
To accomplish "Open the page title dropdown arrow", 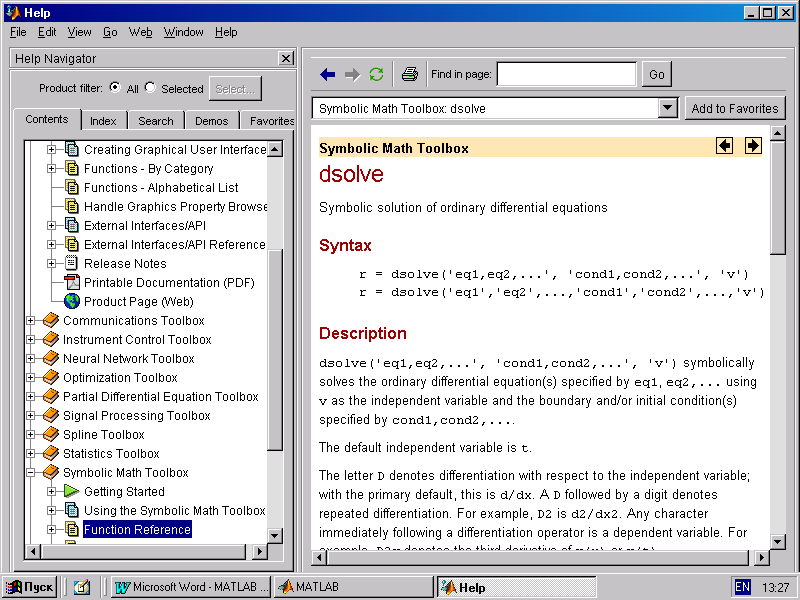I will point(667,108).
